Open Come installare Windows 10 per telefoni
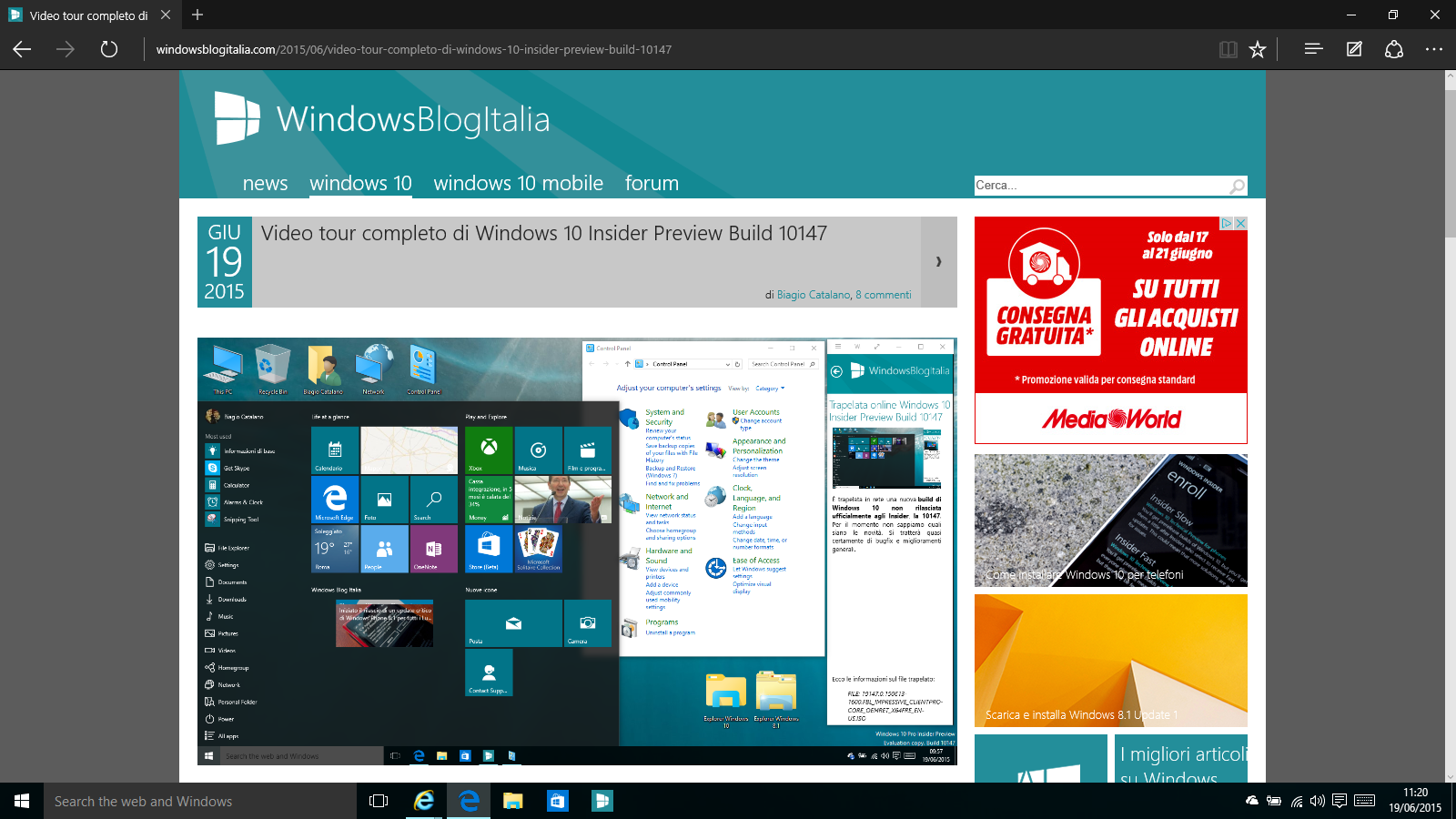This screenshot has height=819, width=1456. click(1111, 520)
